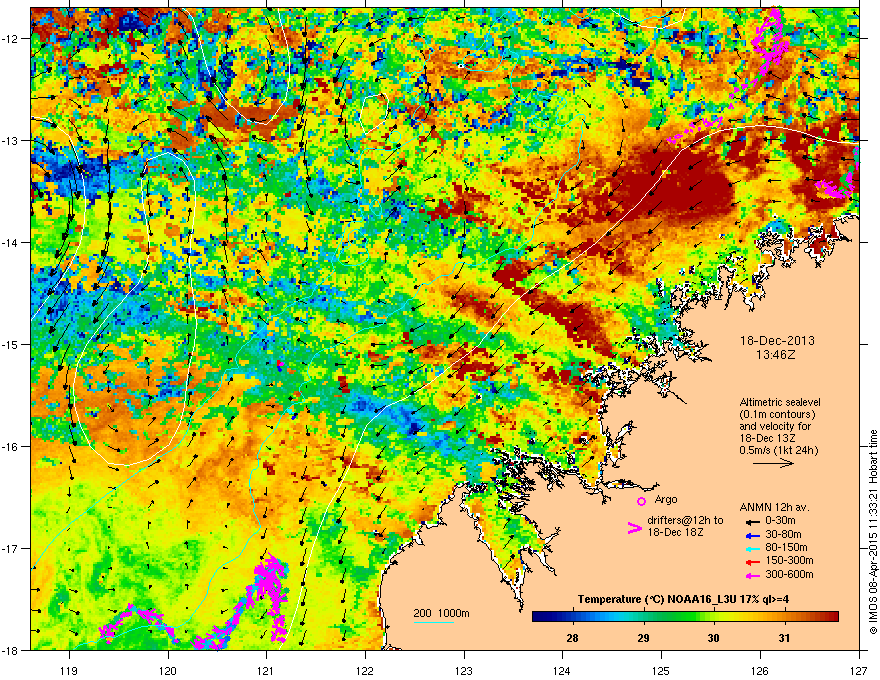Click the '13:46Z' time label
880x680 pixels.
click(776, 355)
